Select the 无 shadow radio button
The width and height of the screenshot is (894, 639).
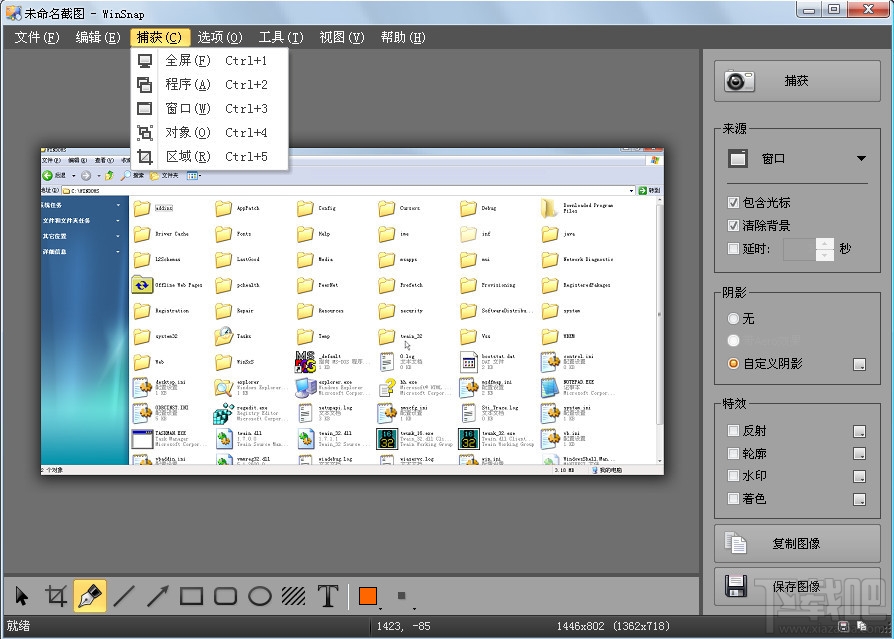click(x=734, y=319)
